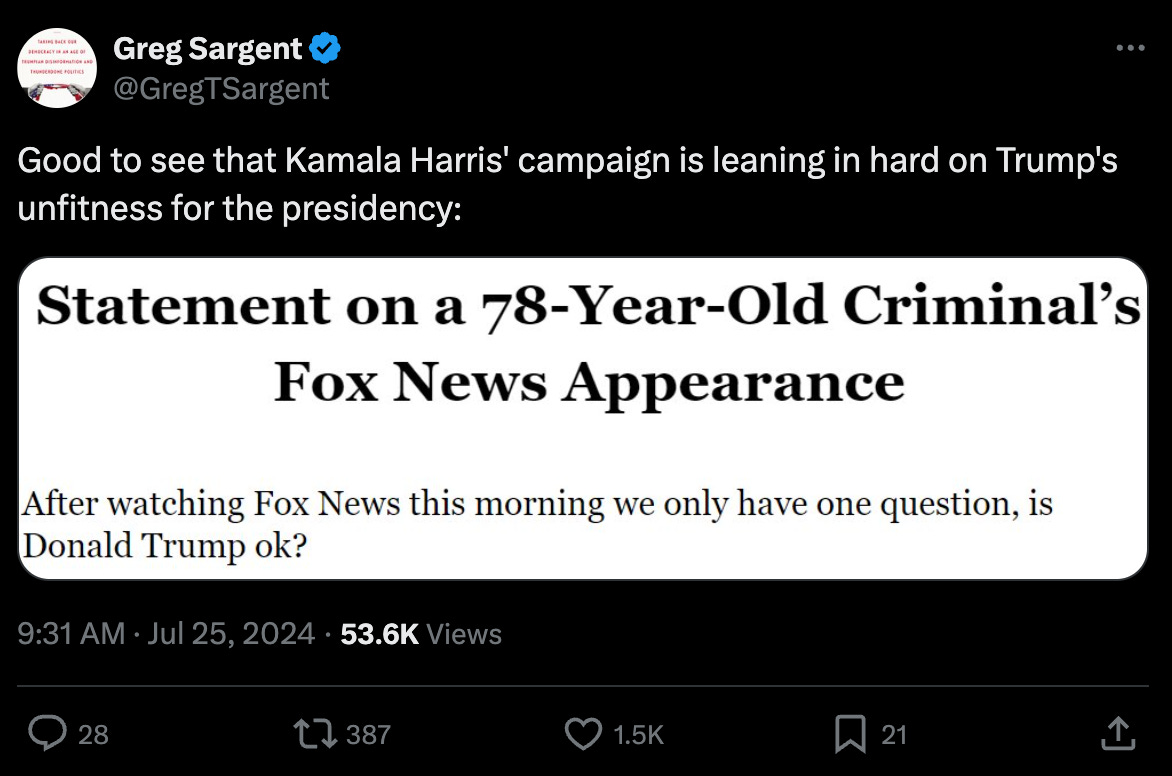Click Greg Sargent's verified blue checkmark badge
Screen dimensions: 1172x776
coord(322,47)
